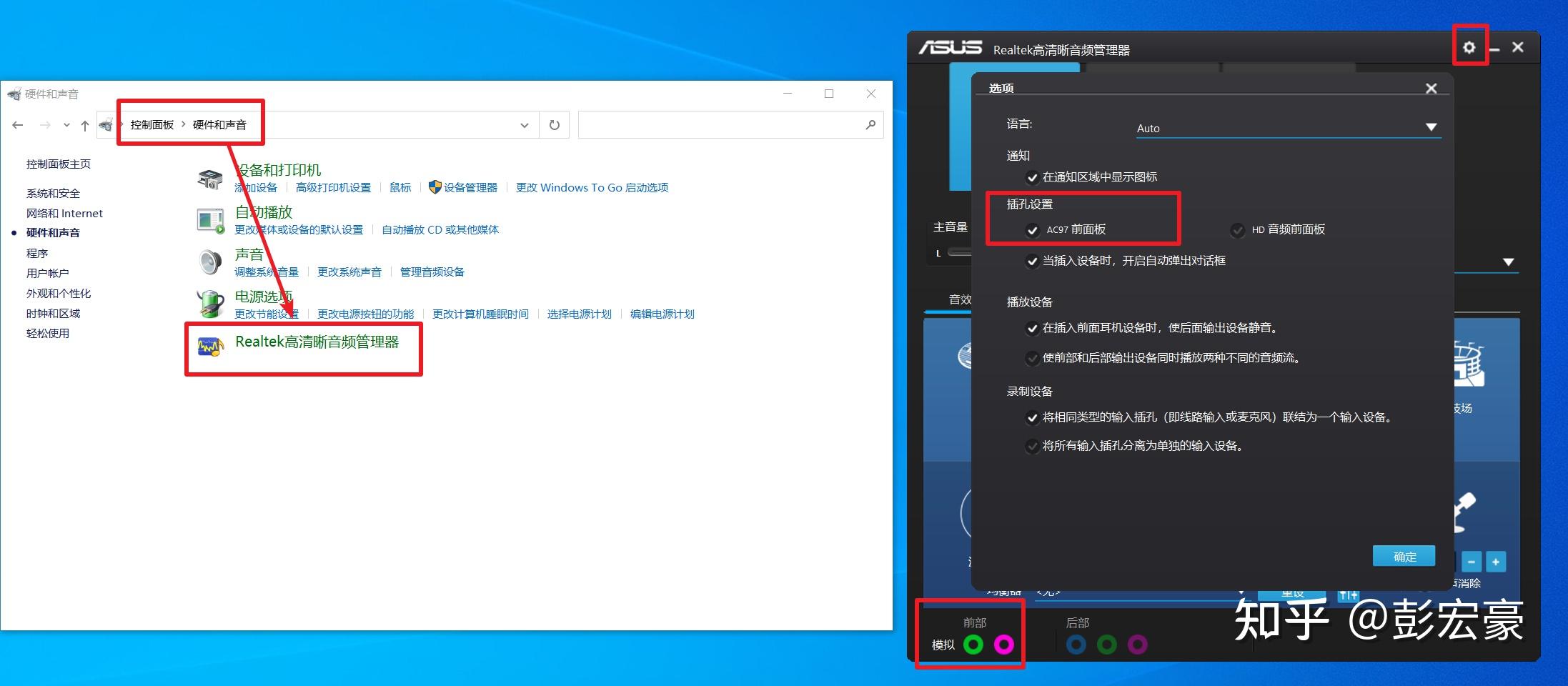Click the Control Panel search field
This screenshot has width=1568, height=686.
coord(730,125)
